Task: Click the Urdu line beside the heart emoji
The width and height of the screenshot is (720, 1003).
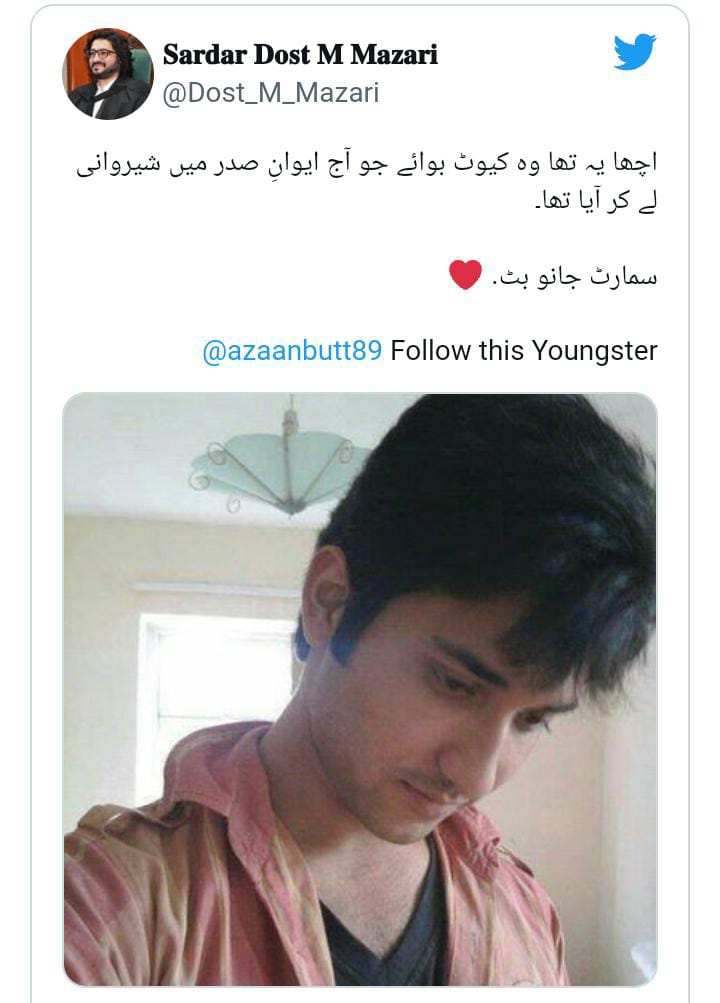Action: [574, 276]
